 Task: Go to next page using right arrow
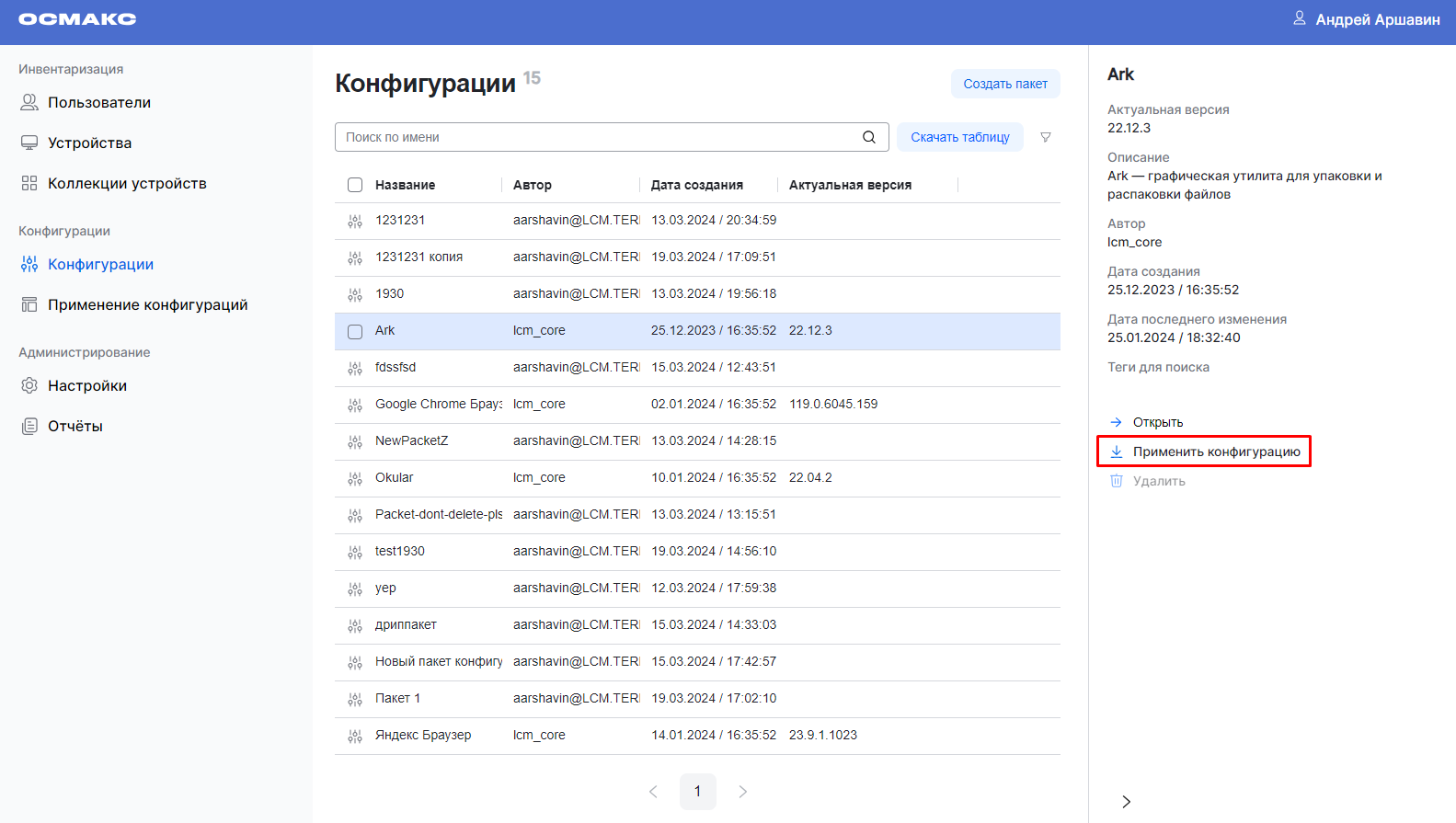(743, 791)
